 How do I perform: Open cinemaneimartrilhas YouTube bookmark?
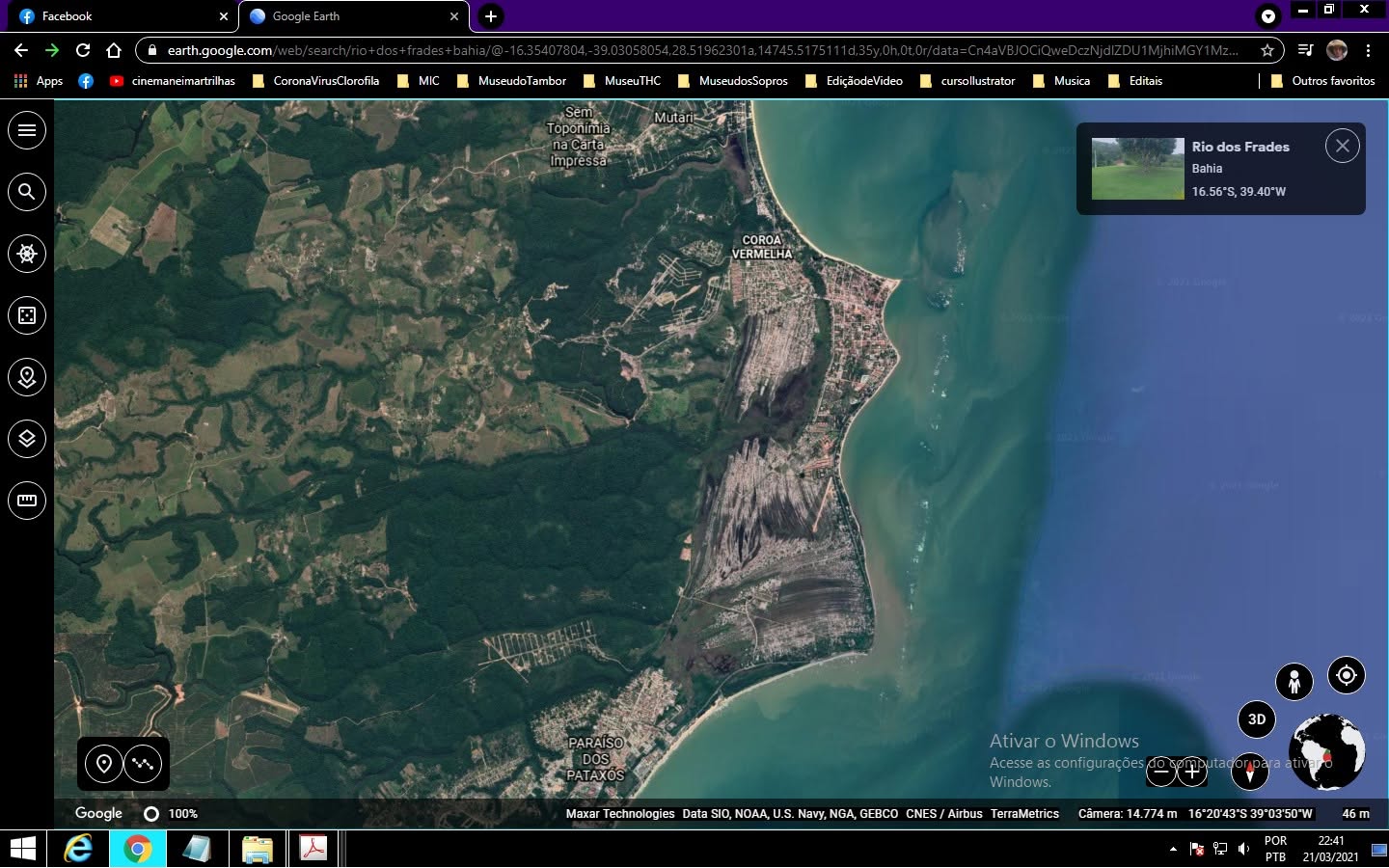173,81
